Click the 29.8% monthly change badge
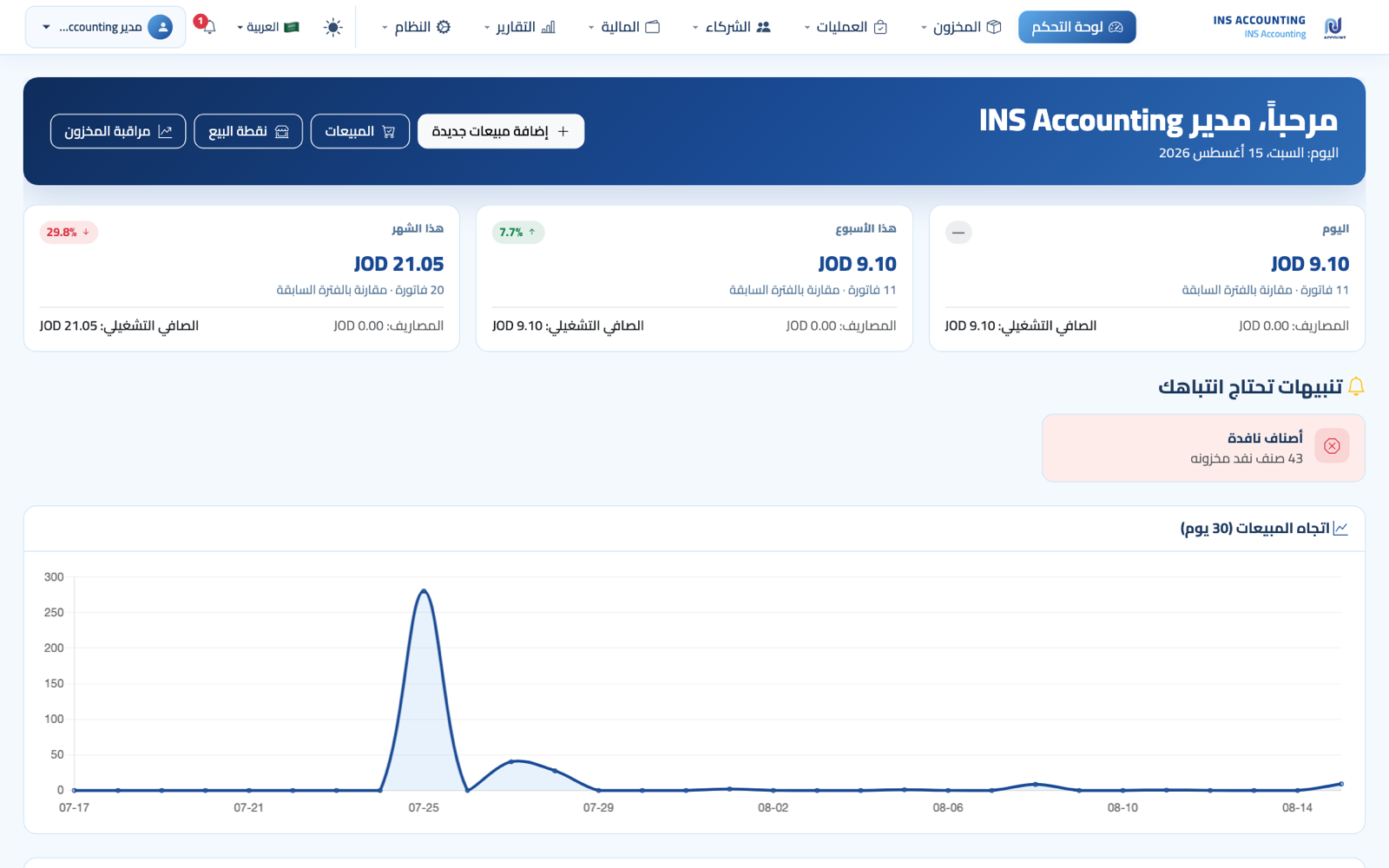 [x=69, y=233]
